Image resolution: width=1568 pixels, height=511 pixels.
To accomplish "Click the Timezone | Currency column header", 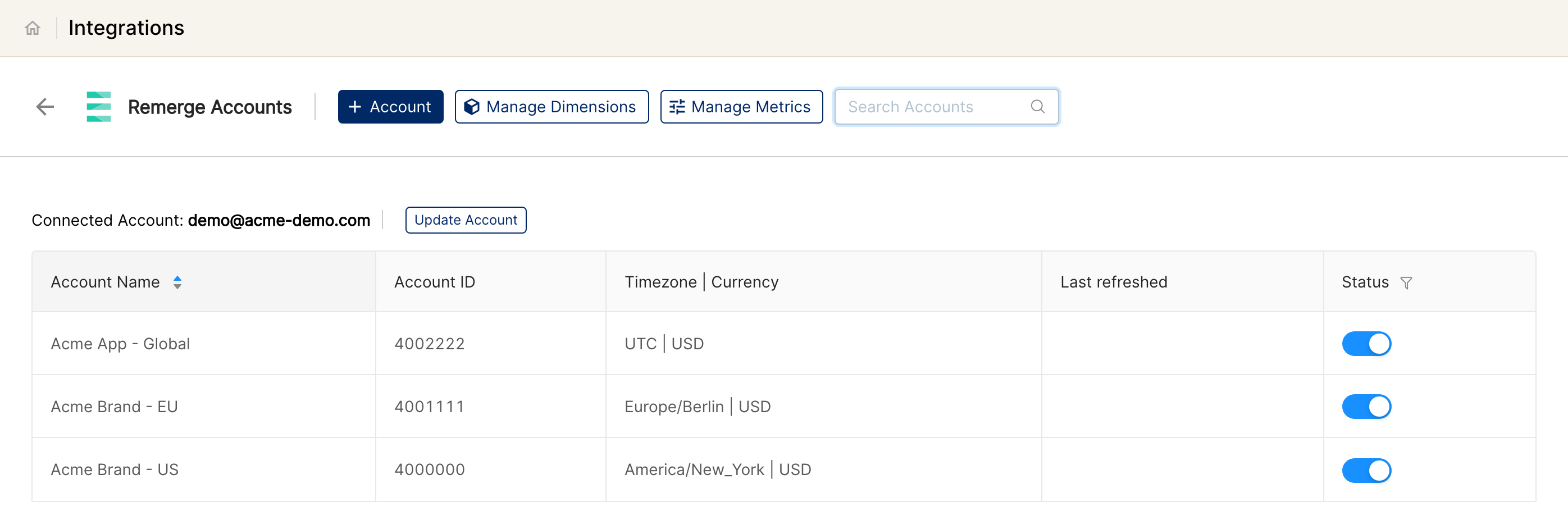I will coord(823,282).
